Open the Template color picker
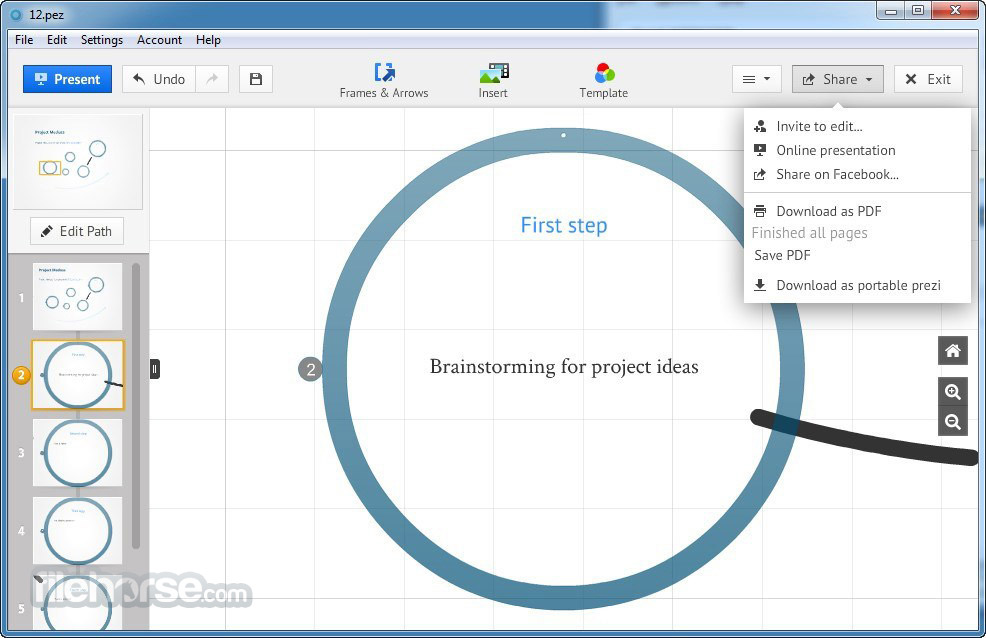The image size is (986, 638). (x=604, y=73)
